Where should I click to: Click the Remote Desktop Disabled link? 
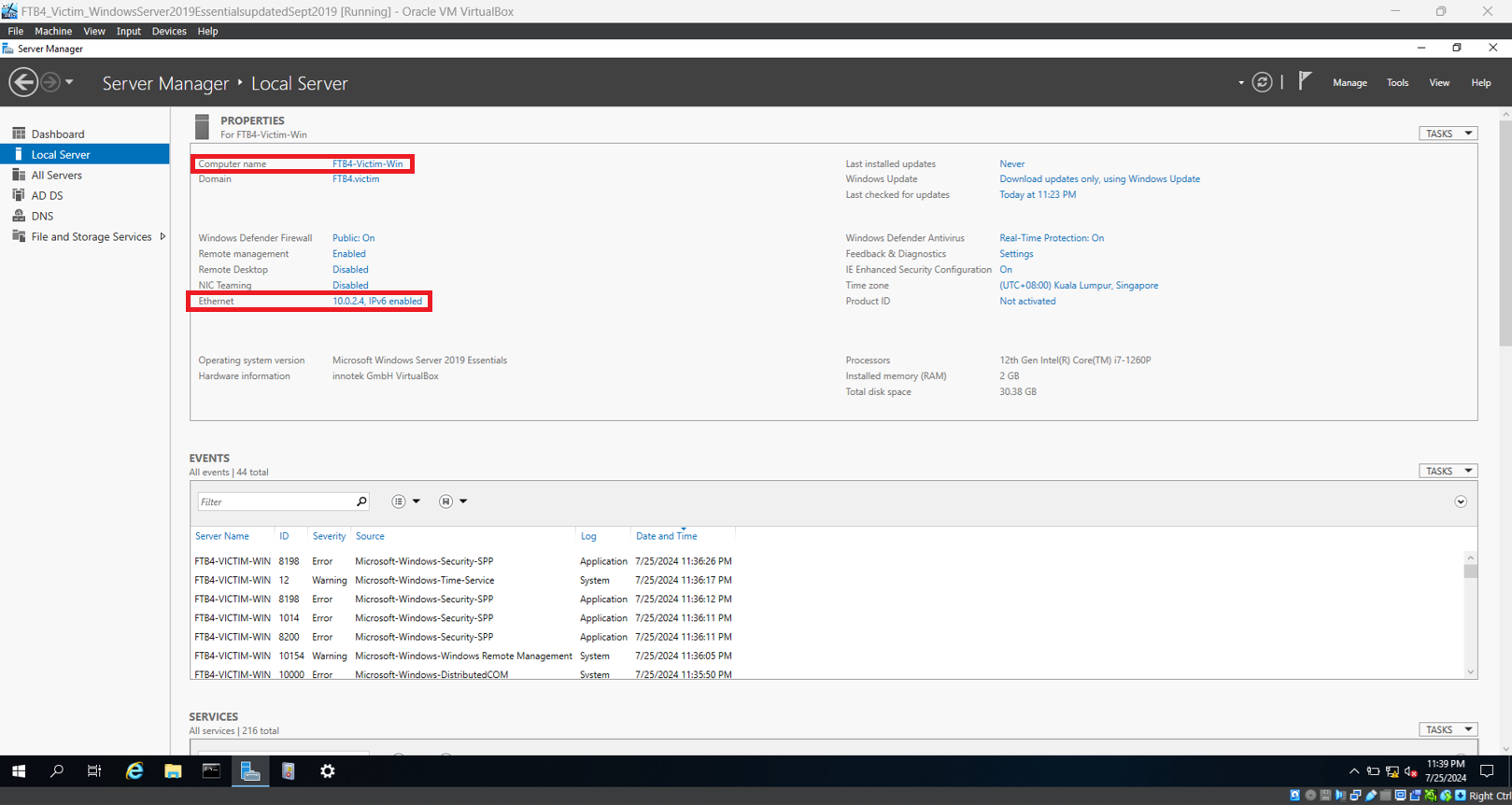[x=350, y=269]
